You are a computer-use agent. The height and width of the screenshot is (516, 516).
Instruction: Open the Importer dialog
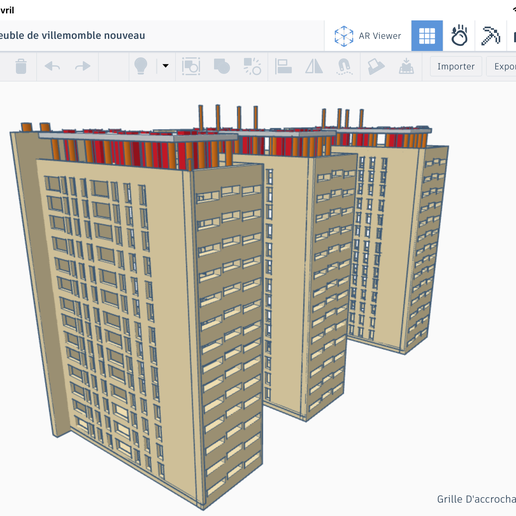(456, 66)
